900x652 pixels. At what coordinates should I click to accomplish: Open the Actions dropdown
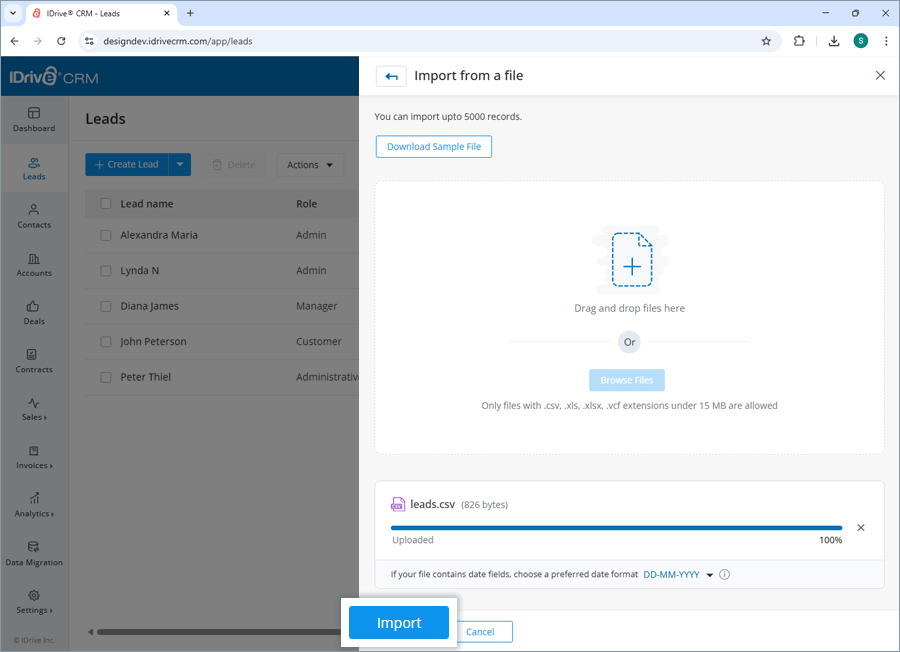tap(310, 164)
